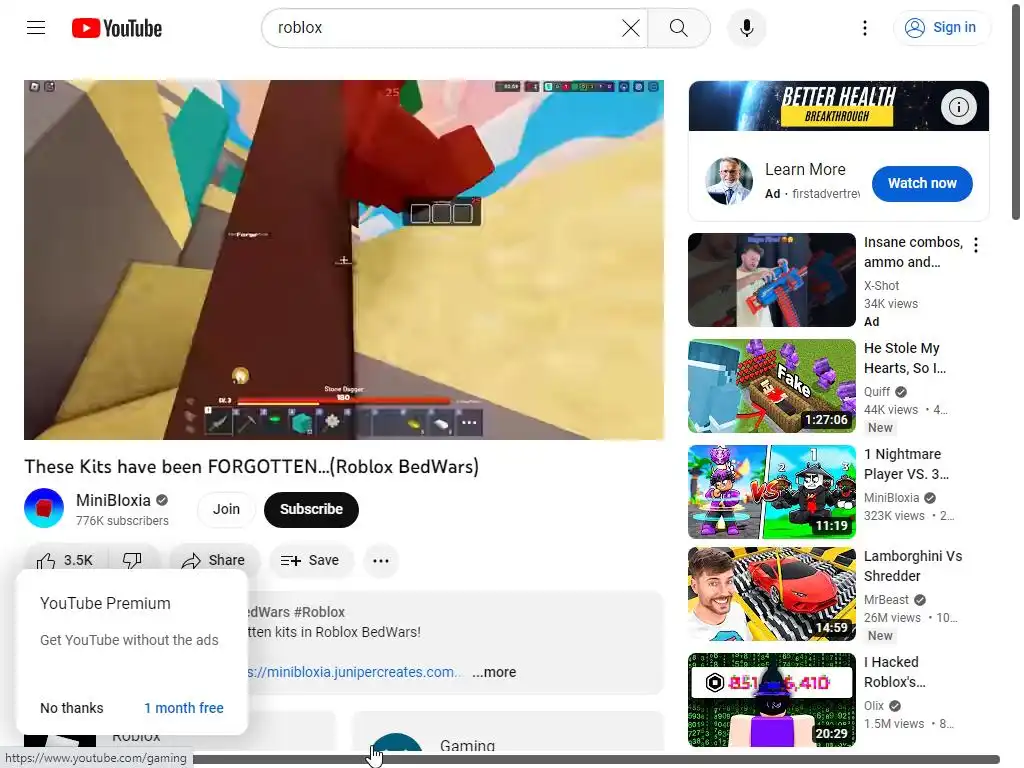The width and height of the screenshot is (1024, 768).
Task: Open ad info icon on Better Health banner
Action: pos(958,106)
